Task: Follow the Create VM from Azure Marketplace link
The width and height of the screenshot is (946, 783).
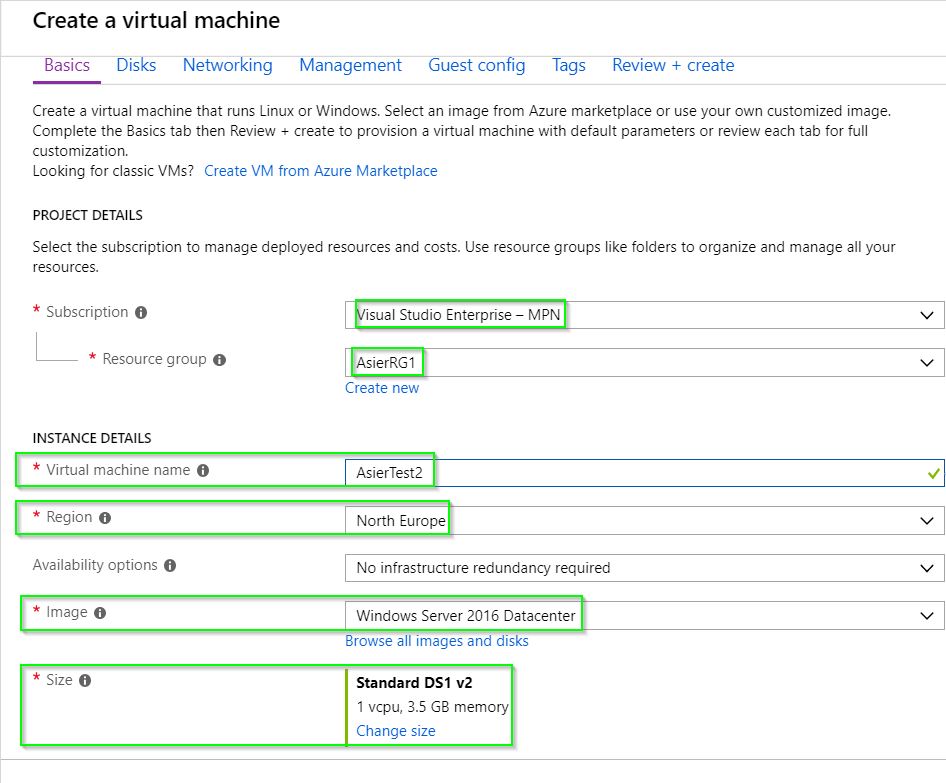Action: tap(320, 171)
